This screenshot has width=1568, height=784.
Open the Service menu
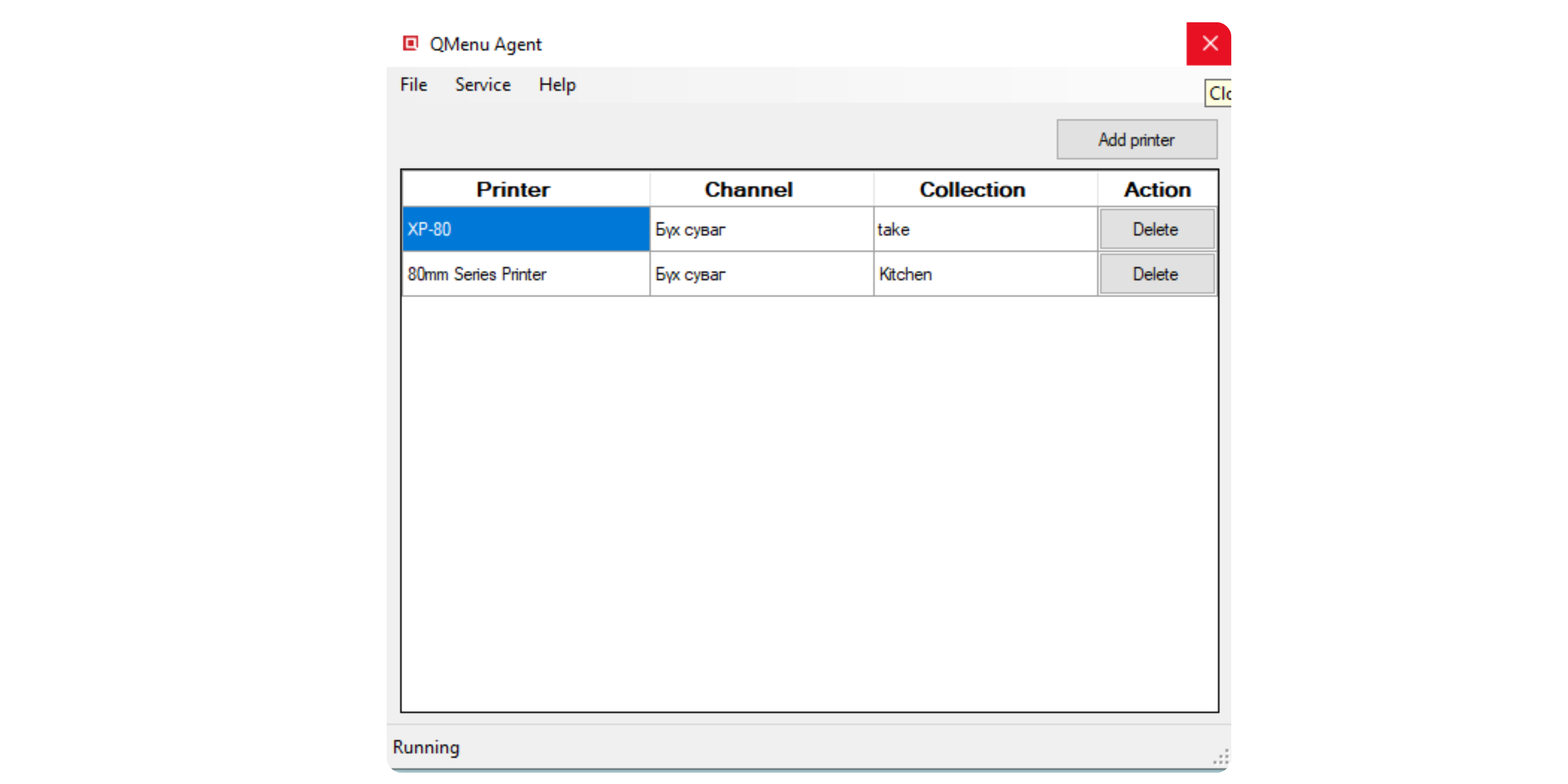[483, 84]
